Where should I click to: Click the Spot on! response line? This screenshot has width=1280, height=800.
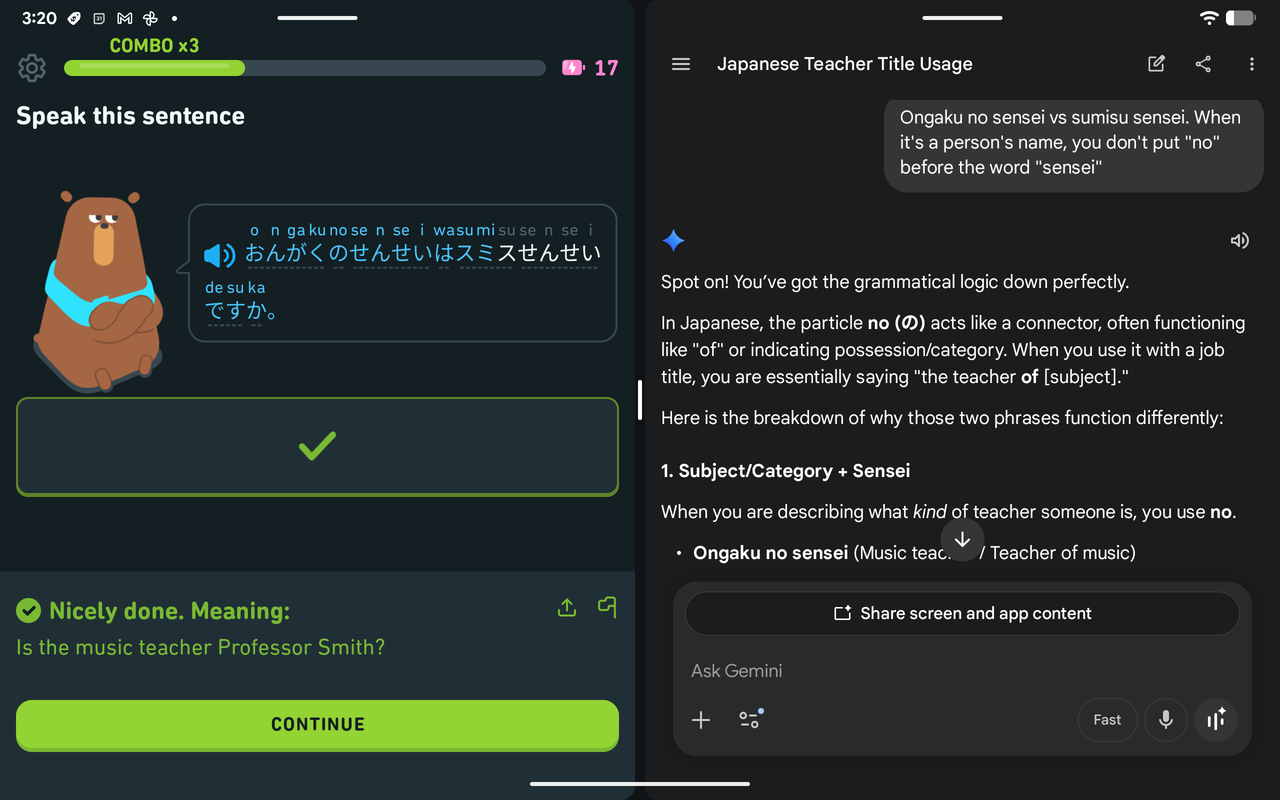895,282
